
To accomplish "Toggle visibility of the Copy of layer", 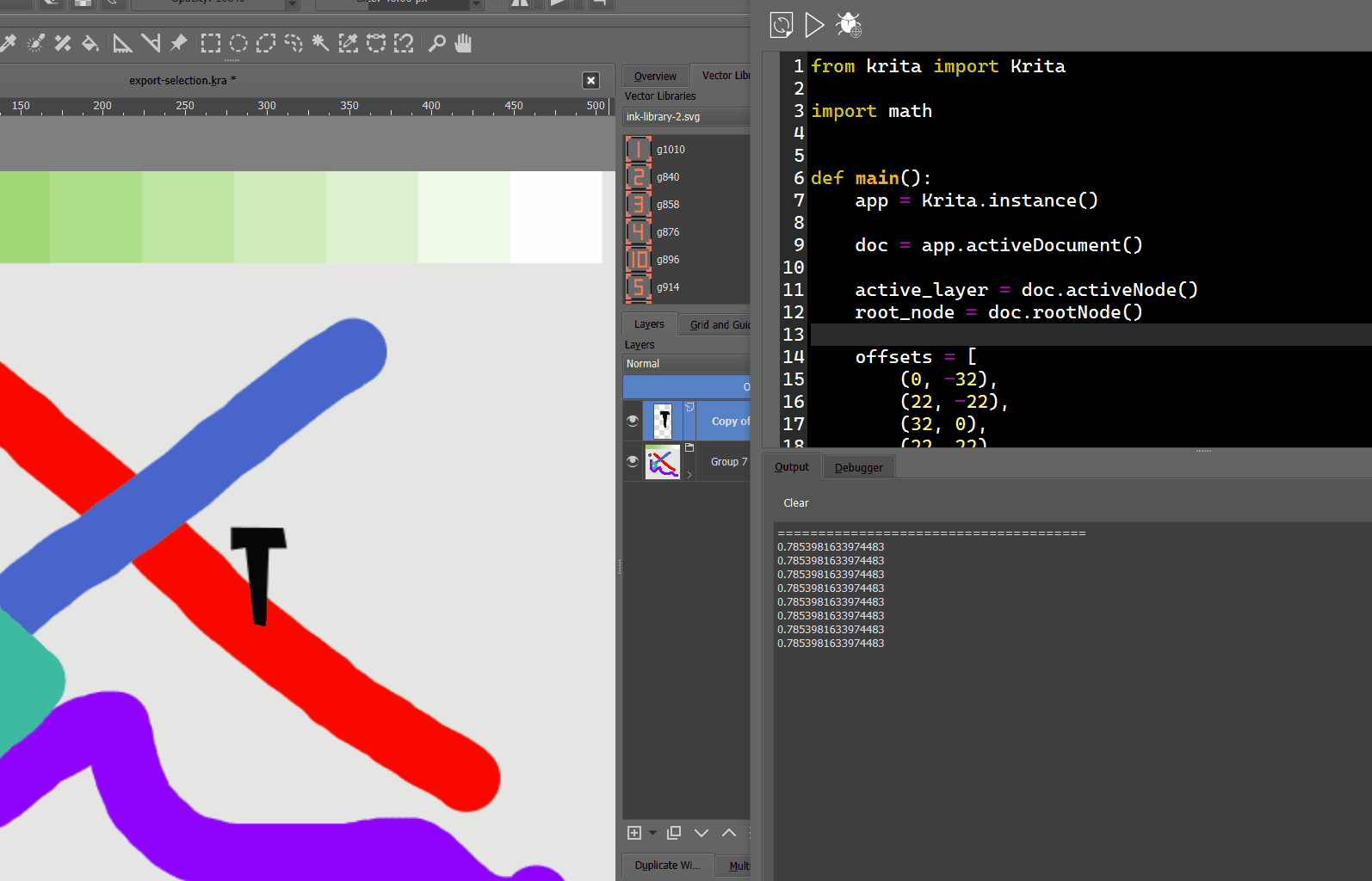I will click(x=633, y=421).
